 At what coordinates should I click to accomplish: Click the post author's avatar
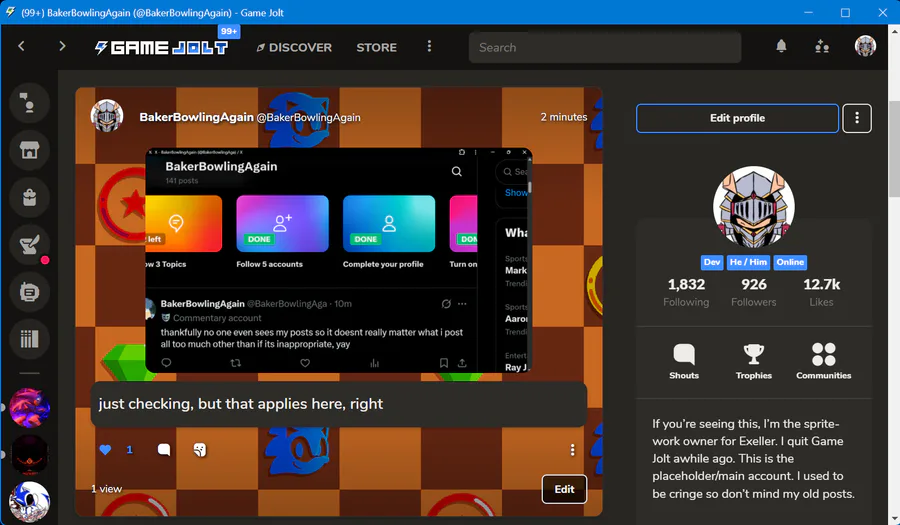107,116
